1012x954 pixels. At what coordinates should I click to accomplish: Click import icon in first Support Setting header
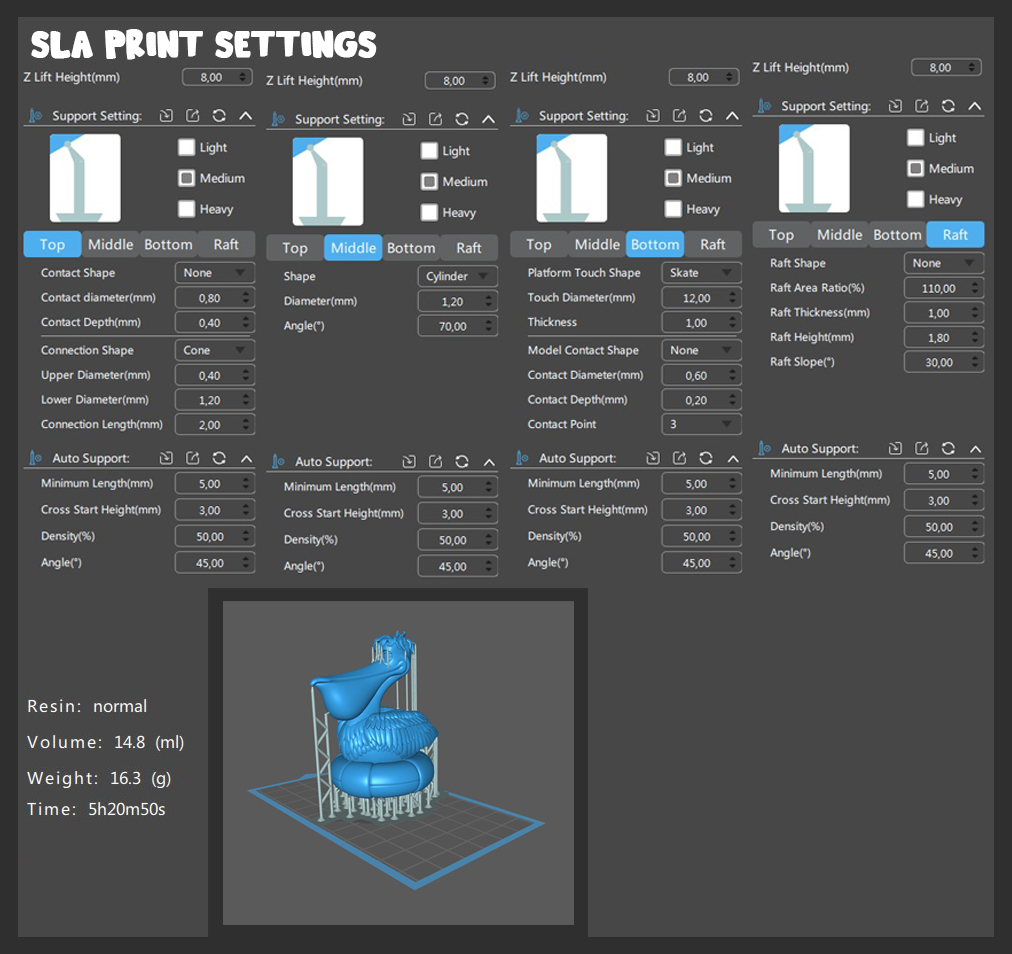click(x=166, y=116)
